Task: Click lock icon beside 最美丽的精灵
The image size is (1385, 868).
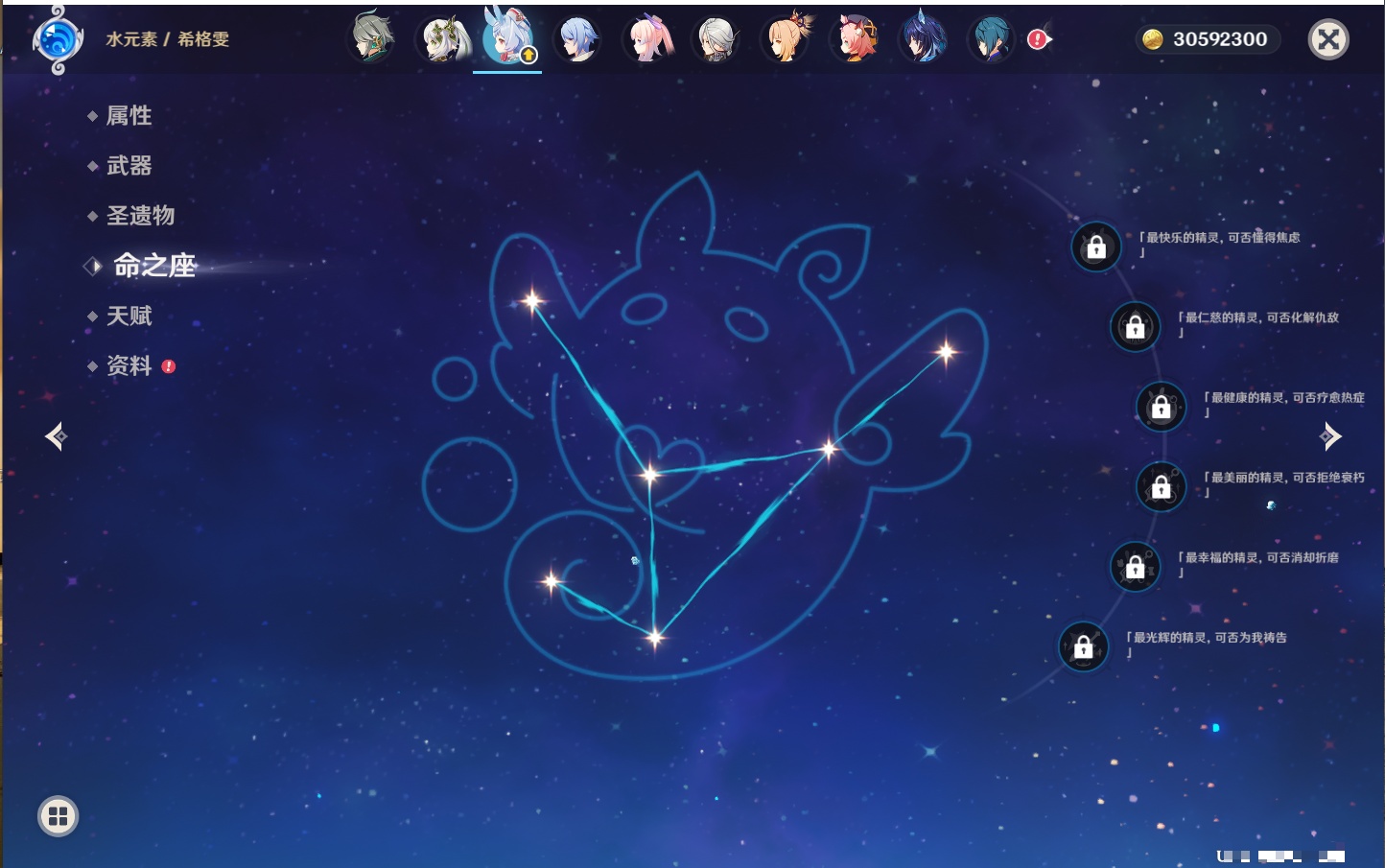Action: [x=1161, y=487]
